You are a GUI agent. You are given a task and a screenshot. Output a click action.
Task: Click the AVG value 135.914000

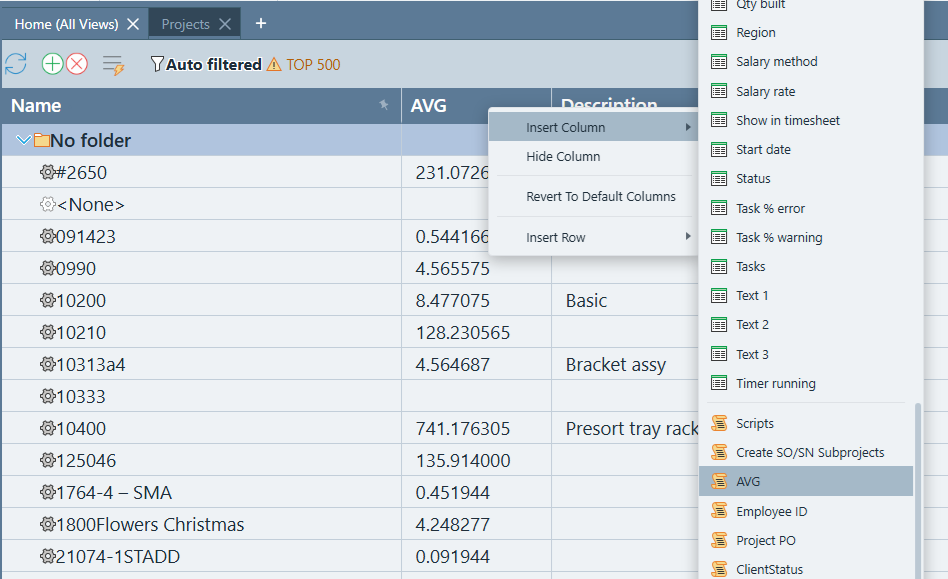[463, 461]
